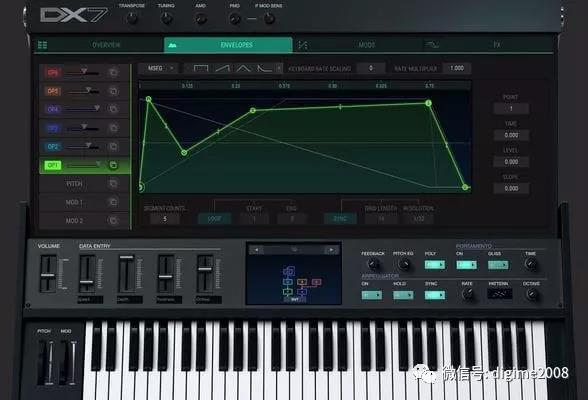Click the VOLUME slider
Image resolution: width=588 pixels, height=400 pixels.
click(48, 274)
